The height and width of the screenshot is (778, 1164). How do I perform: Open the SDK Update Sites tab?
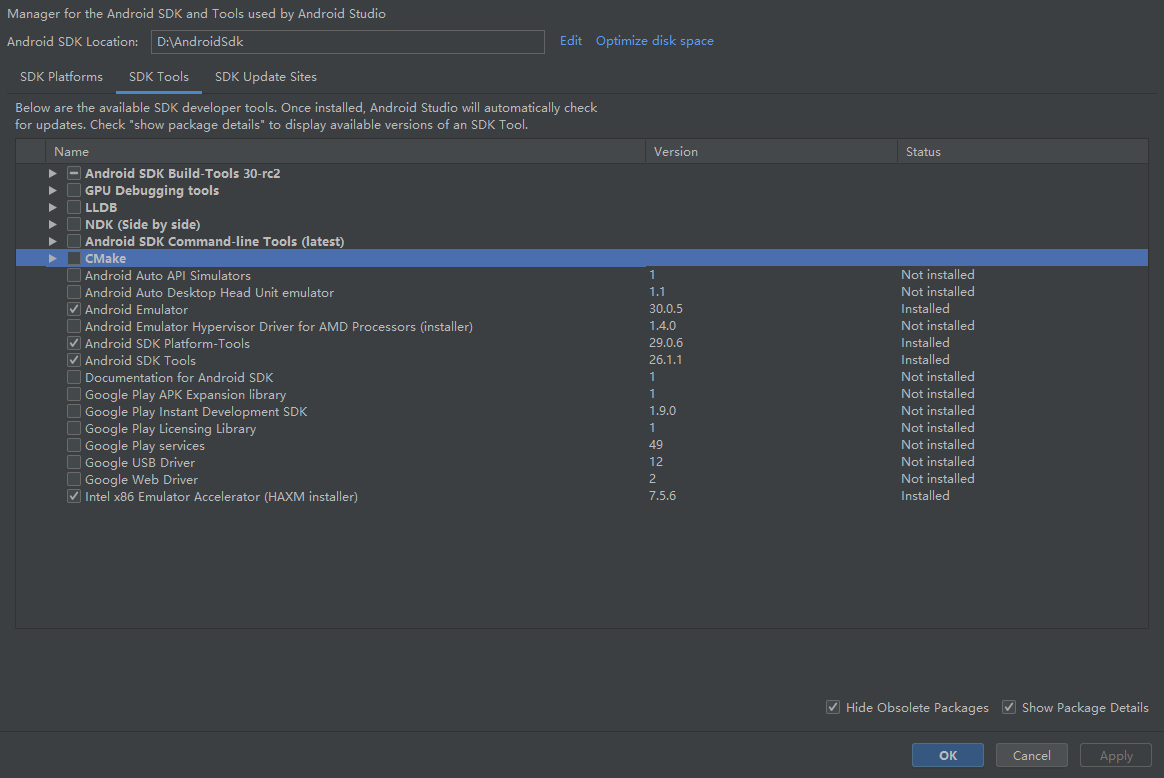coord(266,77)
